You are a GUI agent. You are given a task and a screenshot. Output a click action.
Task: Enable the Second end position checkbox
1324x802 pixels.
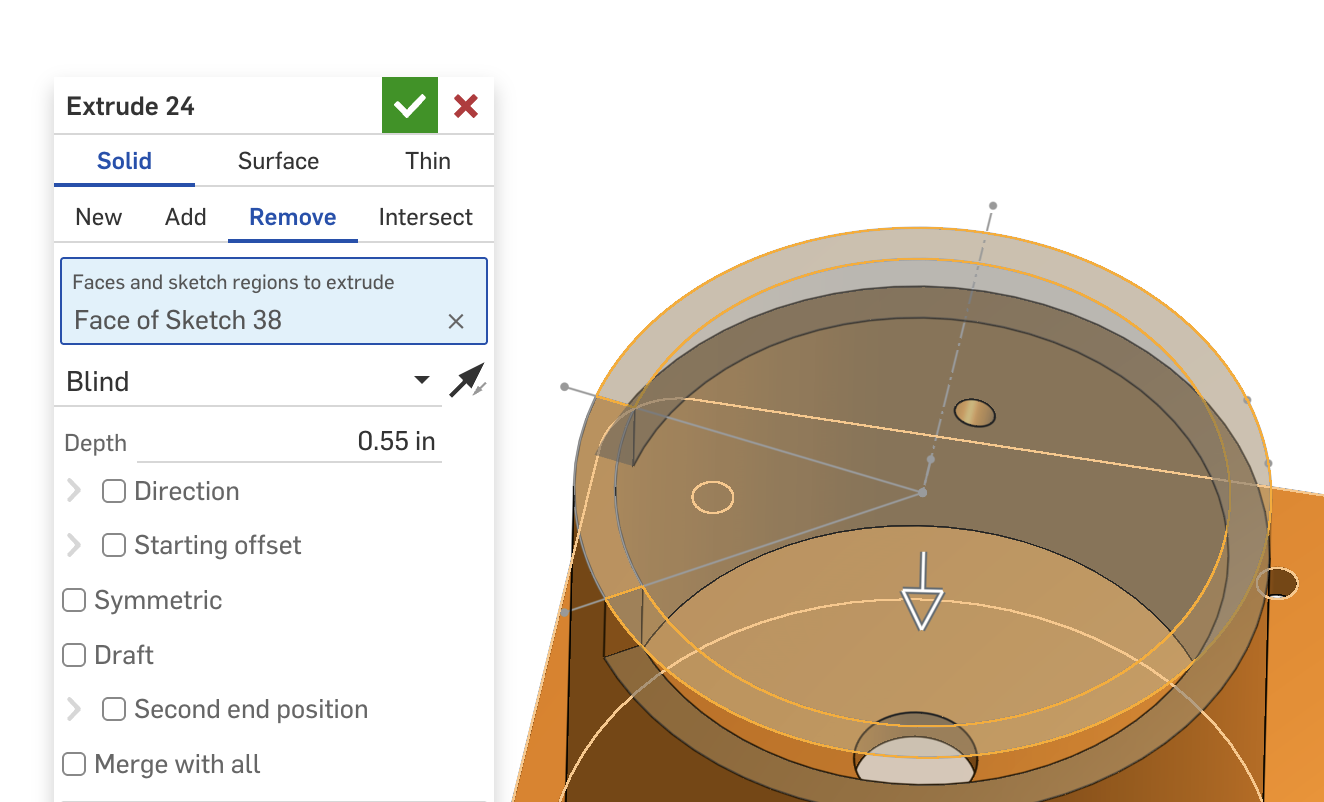(x=114, y=709)
